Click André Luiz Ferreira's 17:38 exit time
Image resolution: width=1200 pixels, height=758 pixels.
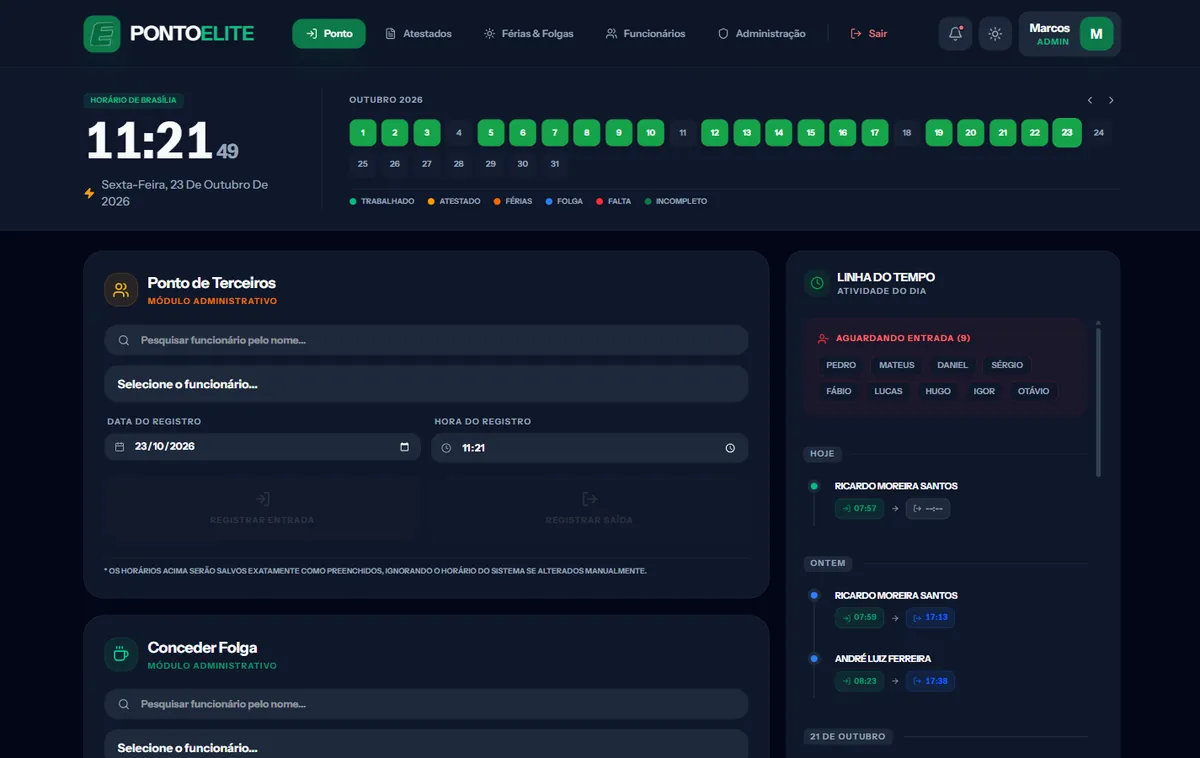pyautogui.click(x=931, y=681)
